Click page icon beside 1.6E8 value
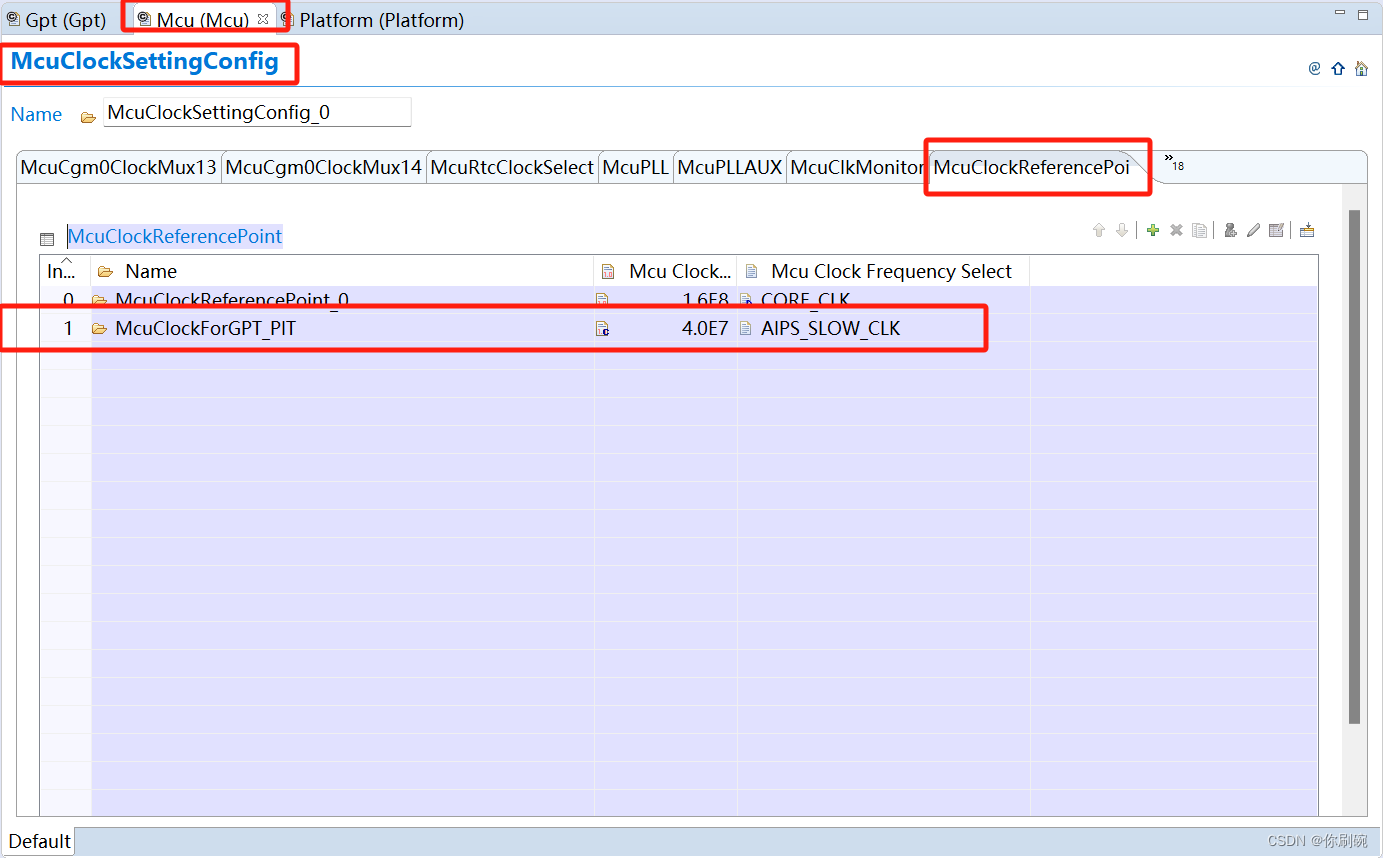The width and height of the screenshot is (1383, 858). pos(603,300)
